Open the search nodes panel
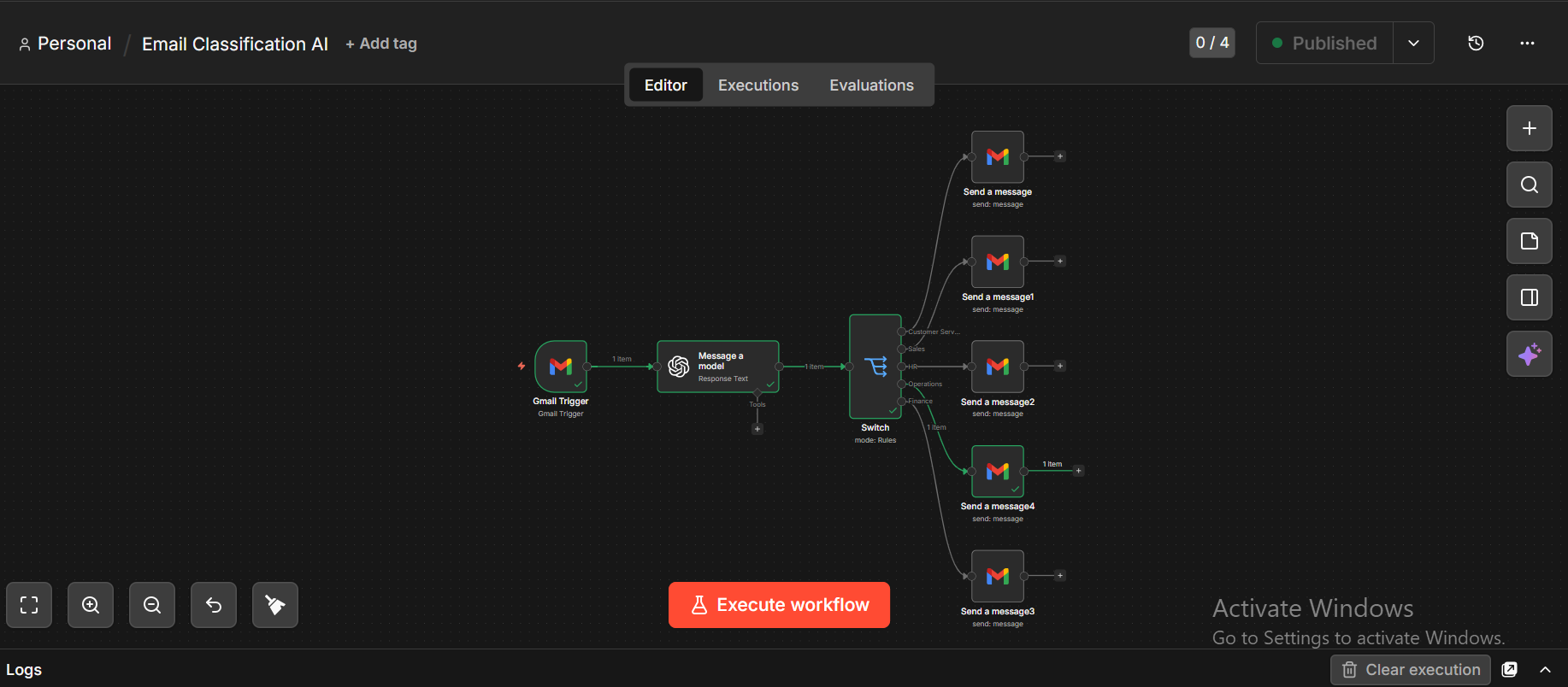Screen dimensions: 1568x687 click(1530, 185)
